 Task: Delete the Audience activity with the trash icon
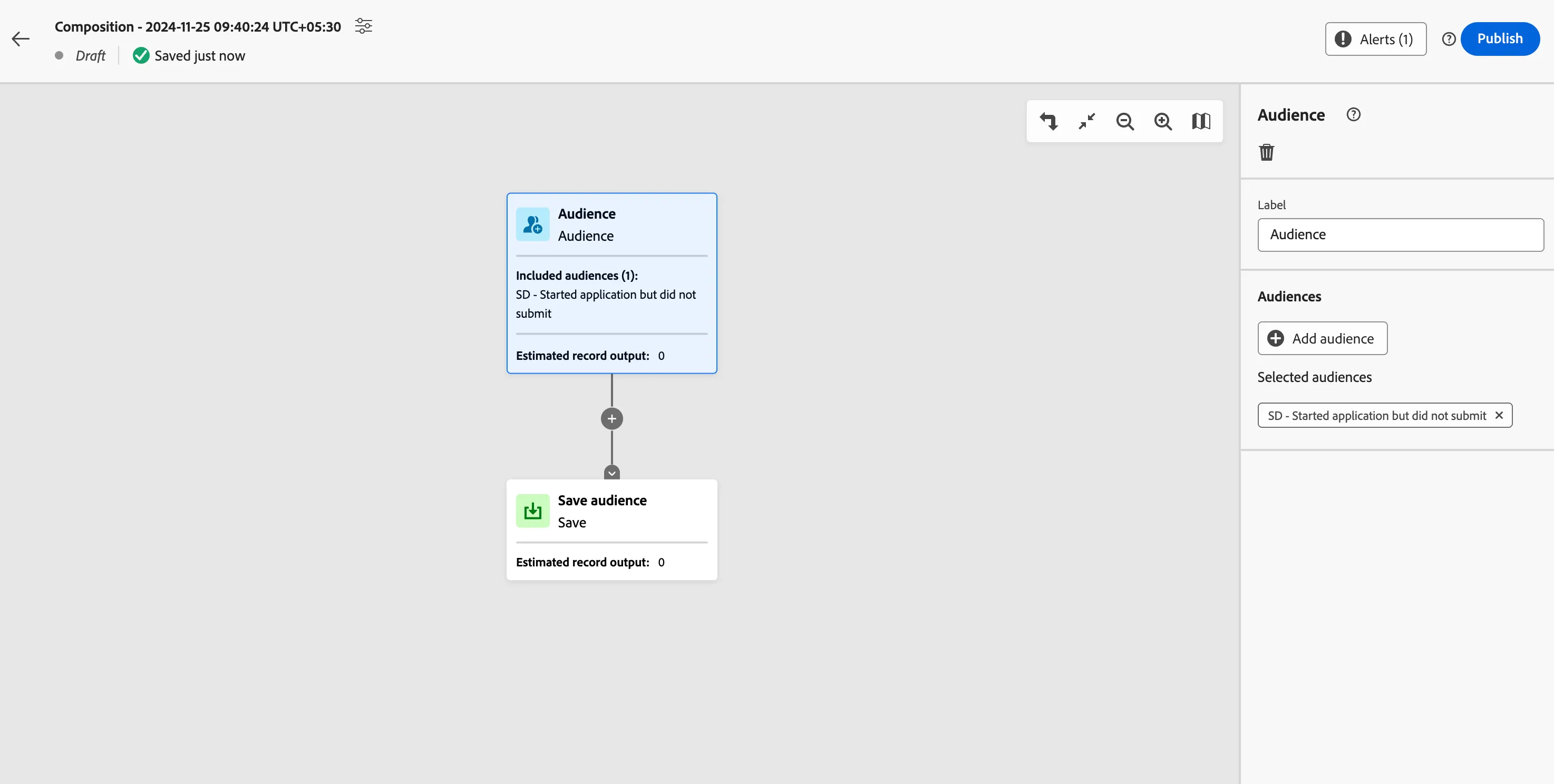(x=1266, y=152)
